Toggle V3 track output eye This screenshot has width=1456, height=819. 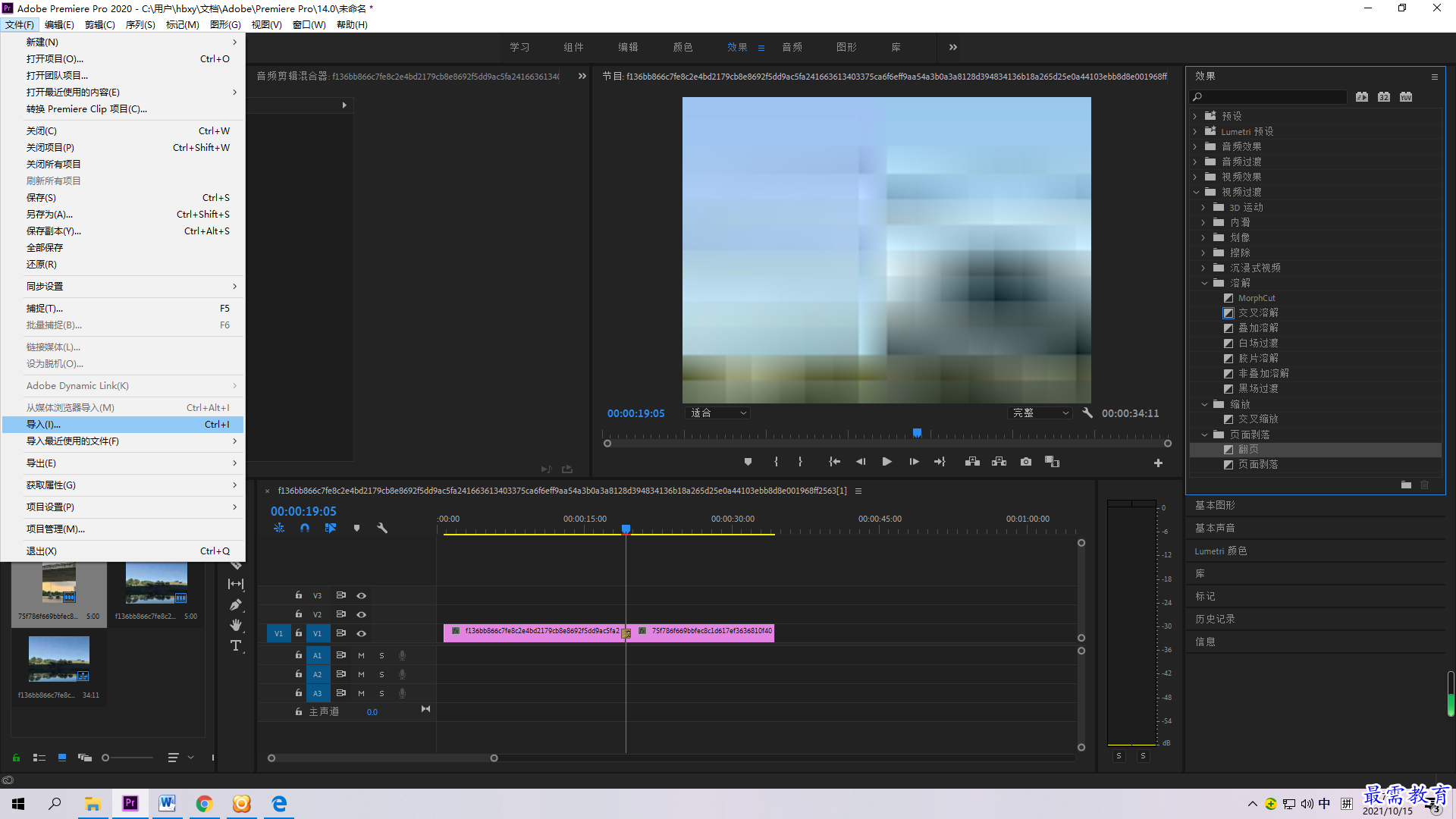(x=362, y=595)
